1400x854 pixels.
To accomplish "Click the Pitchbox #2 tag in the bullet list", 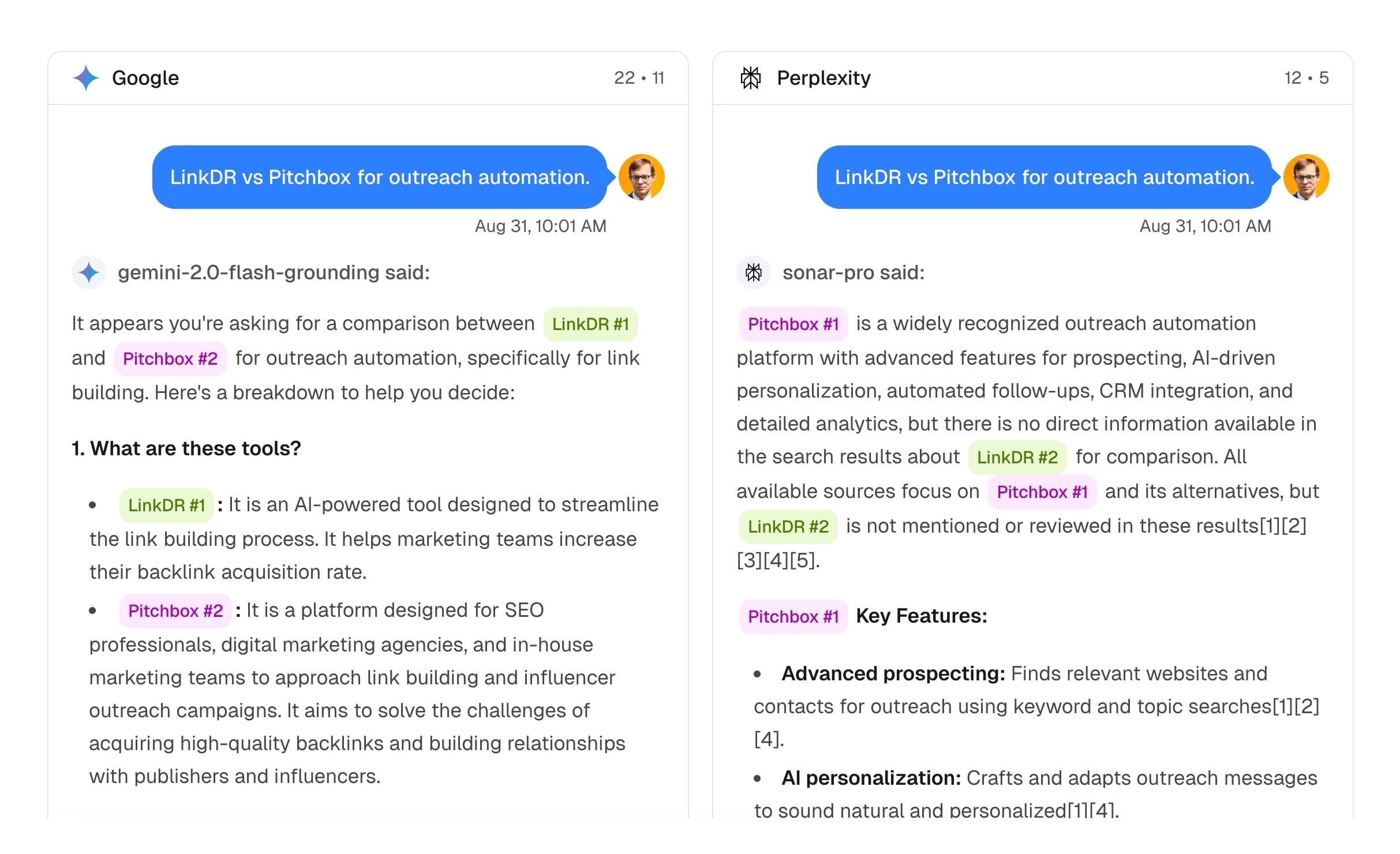I will click(x=175, y=610).
